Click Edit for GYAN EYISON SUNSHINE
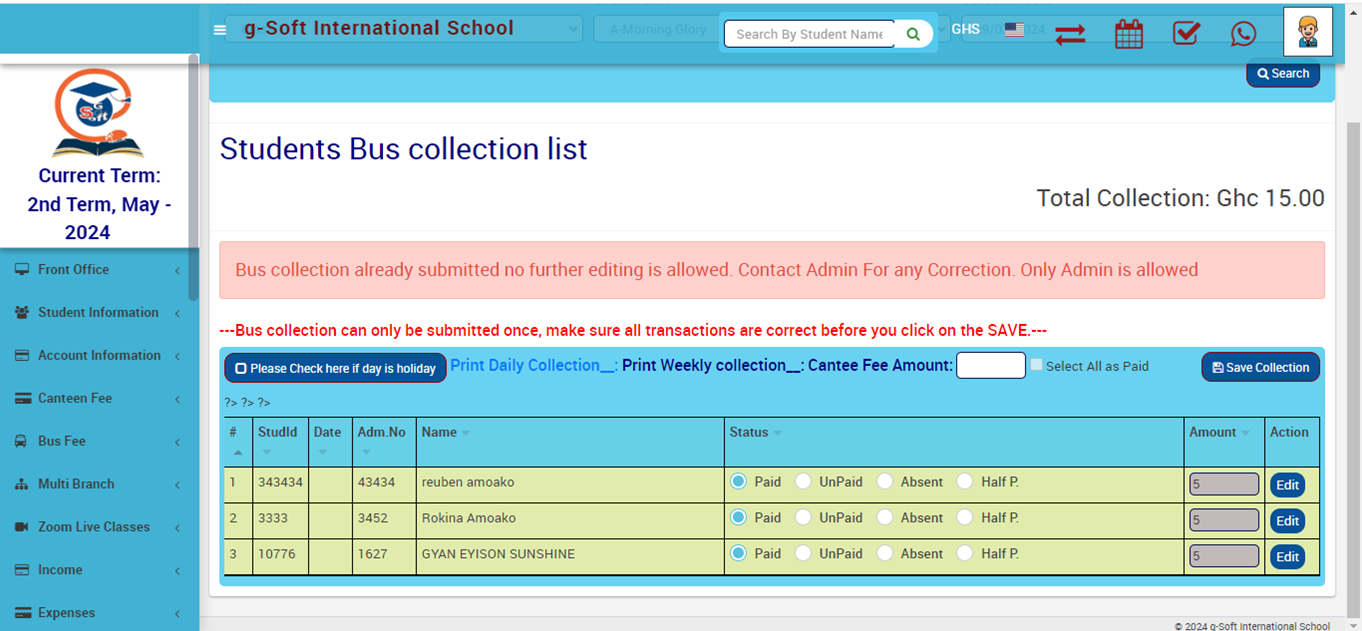The width and height of the screenshot is (1362, 631). click(x=1287, y=557)
